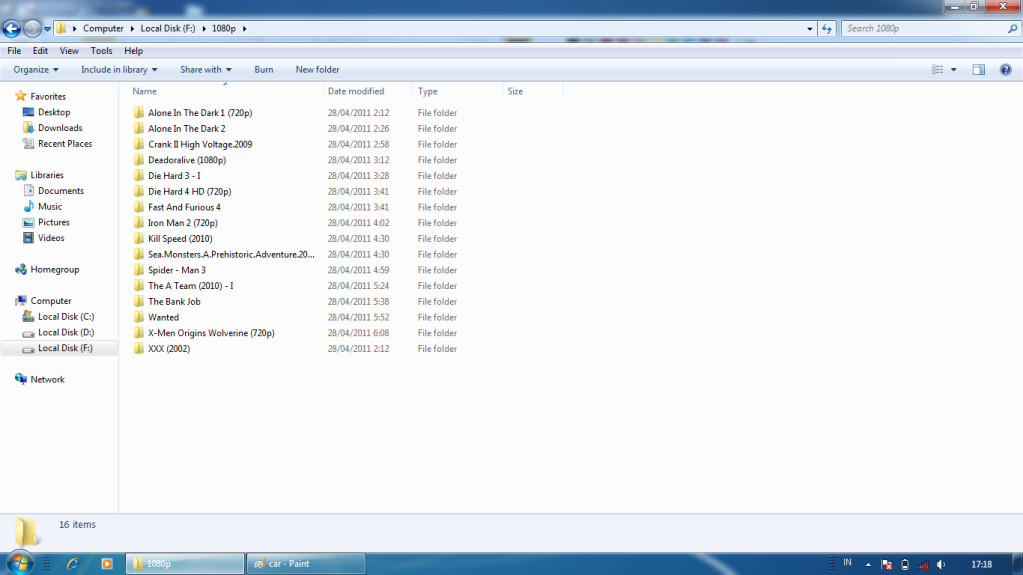This screenshot has width=1023, height=575.
Task: Click the Change your view icon
Action: (x=937, y=70)
